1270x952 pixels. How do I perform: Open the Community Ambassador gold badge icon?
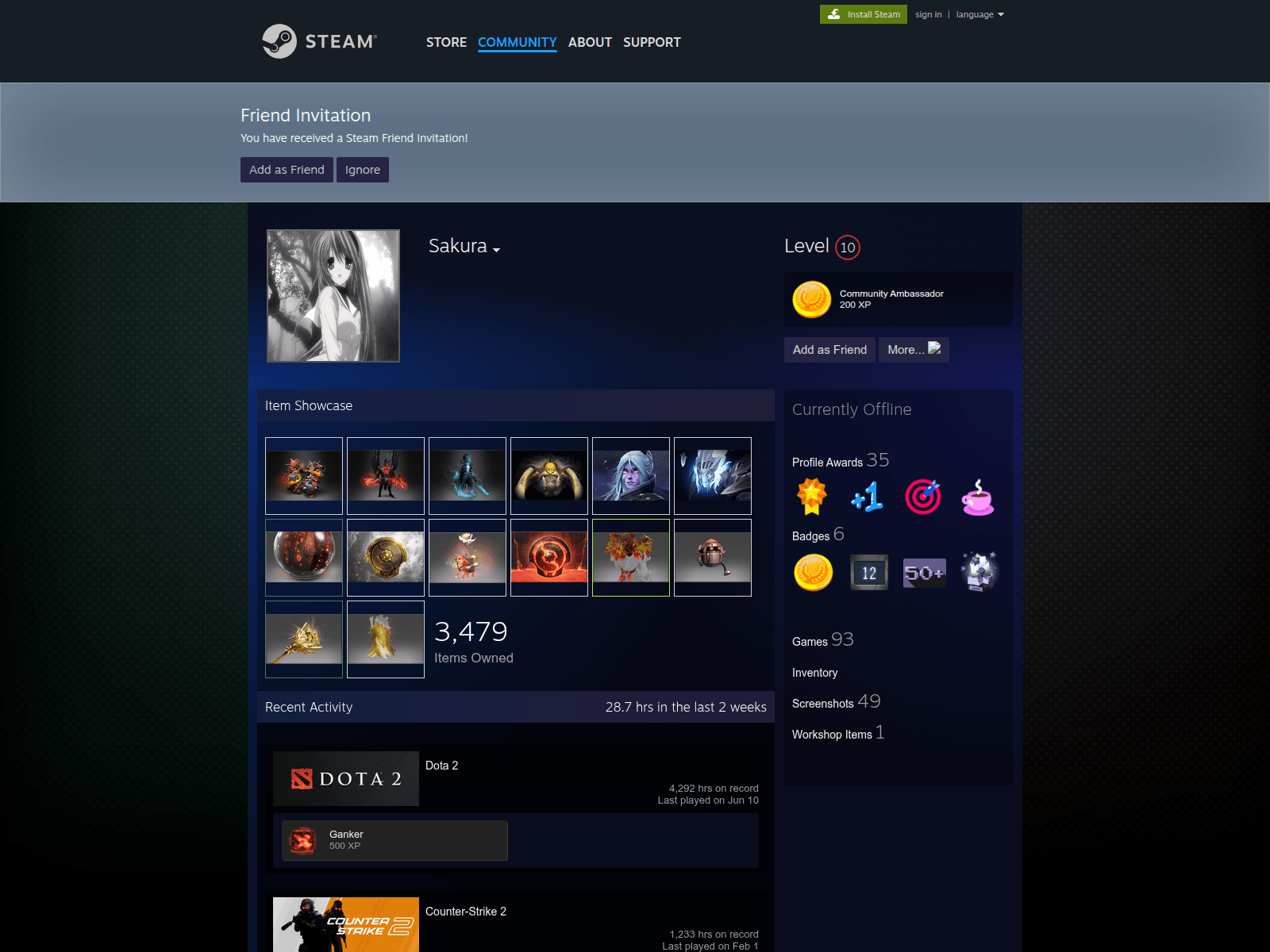[811, 300]
